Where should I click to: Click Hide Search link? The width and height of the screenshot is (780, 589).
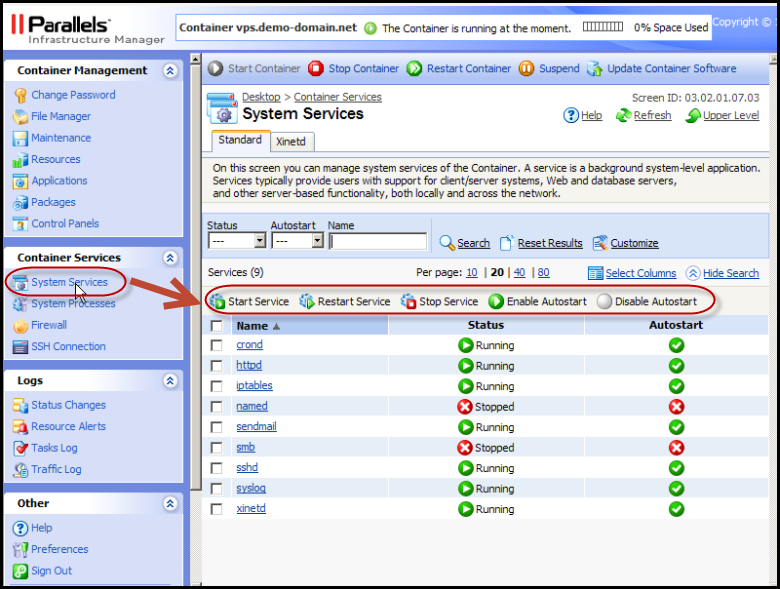tap(731, 273)
